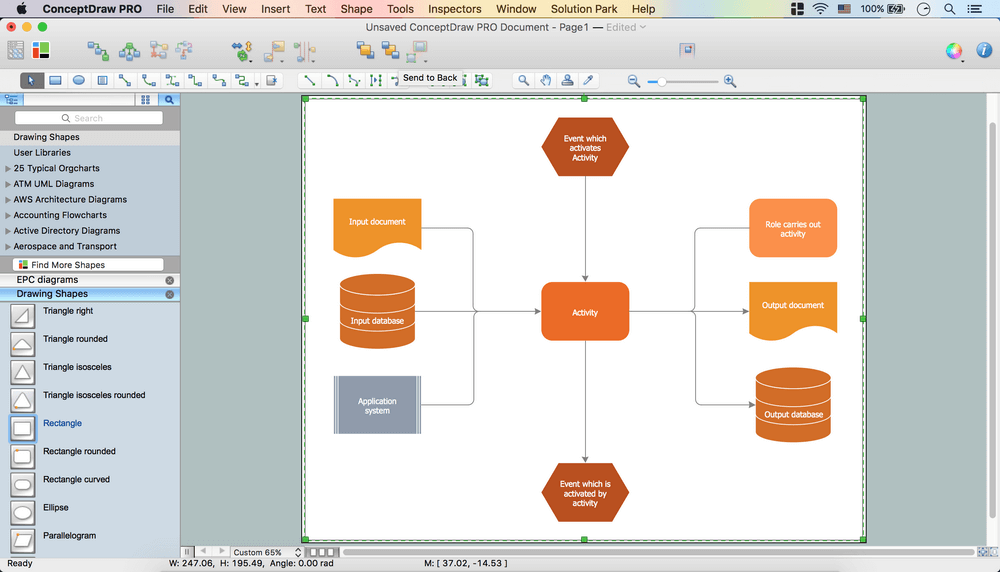Pick the hand pan tool

[x=546, y=81]
